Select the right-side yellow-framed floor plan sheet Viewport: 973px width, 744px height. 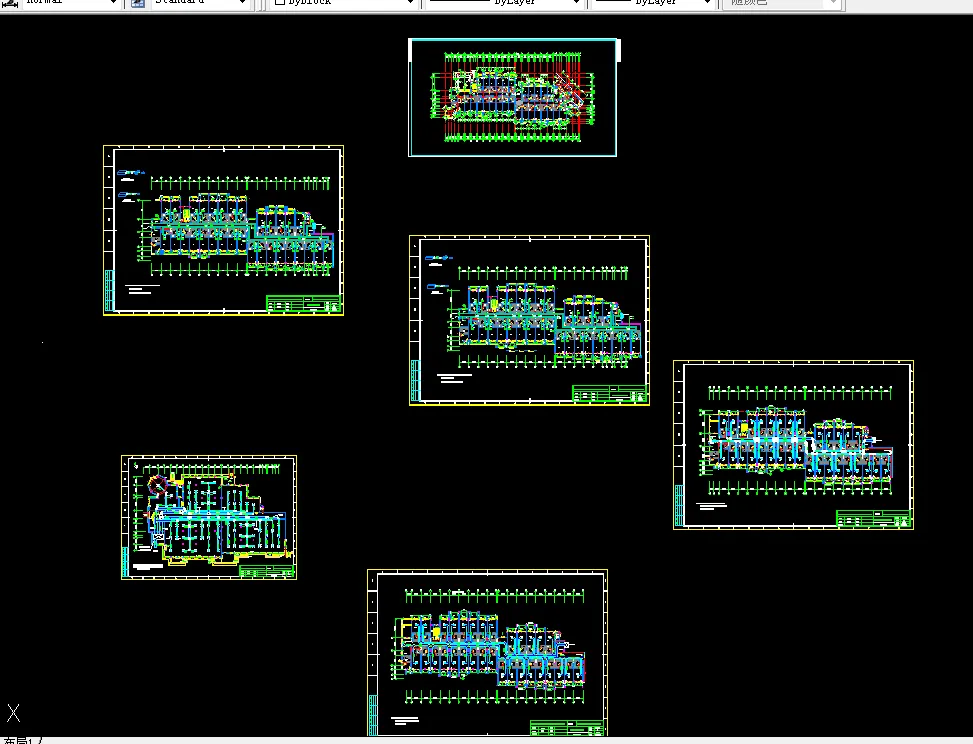coord(793,445)
